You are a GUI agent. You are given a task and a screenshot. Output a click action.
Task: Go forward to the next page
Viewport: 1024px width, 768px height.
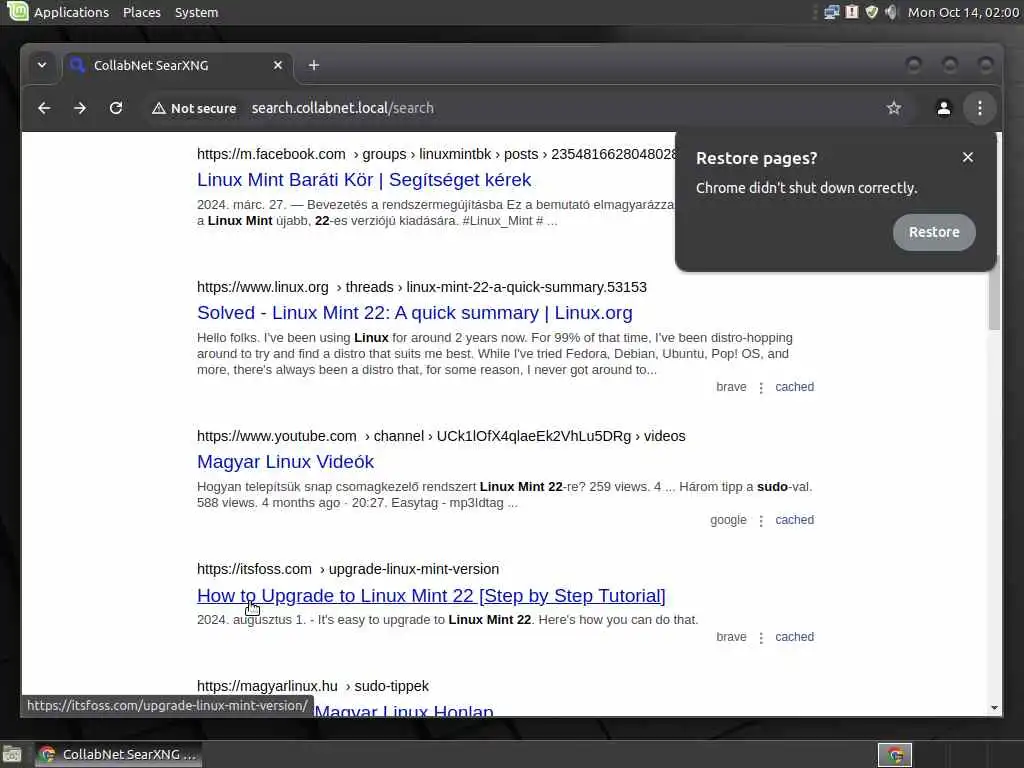coord(80,108)
